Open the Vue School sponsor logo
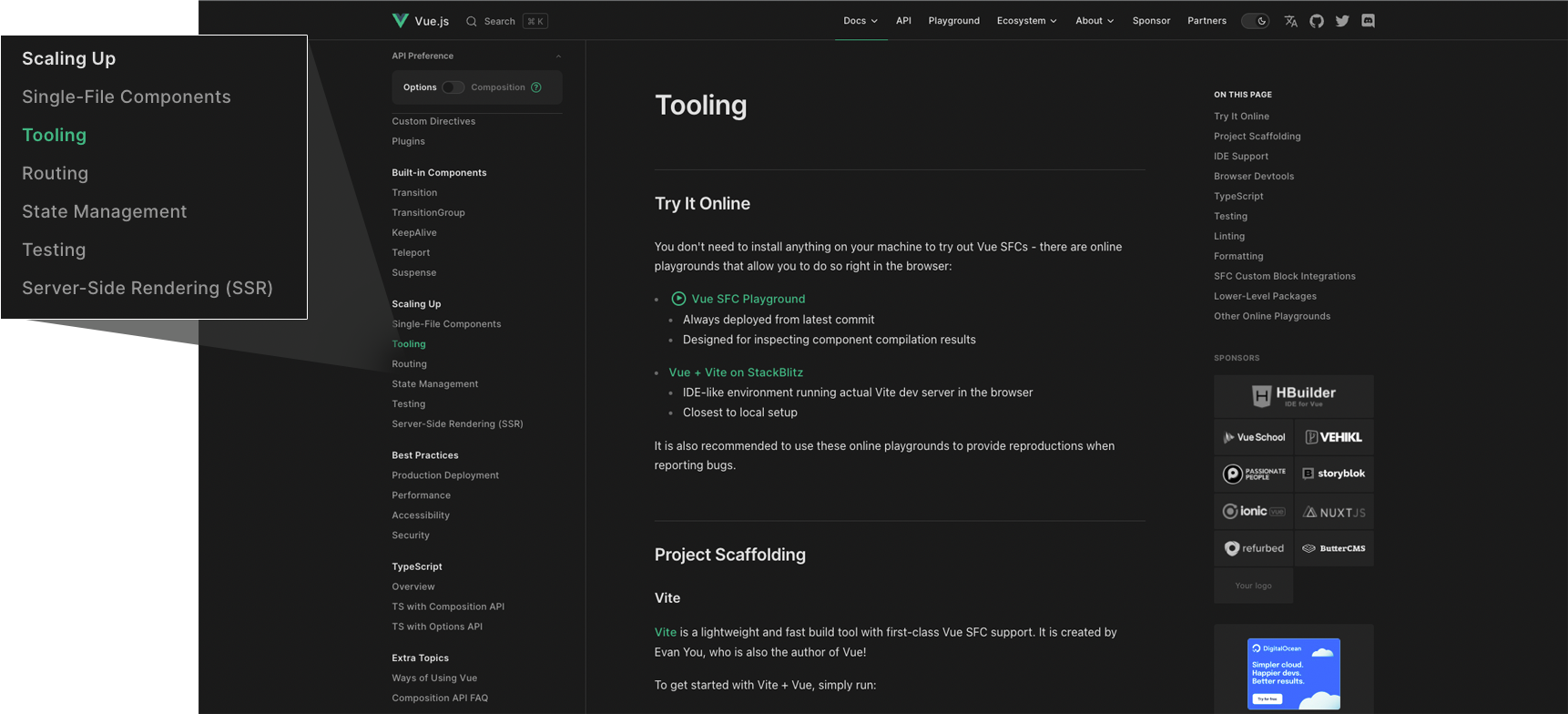The width and height of the screenshot is (1568, 714). [1253, 437]
